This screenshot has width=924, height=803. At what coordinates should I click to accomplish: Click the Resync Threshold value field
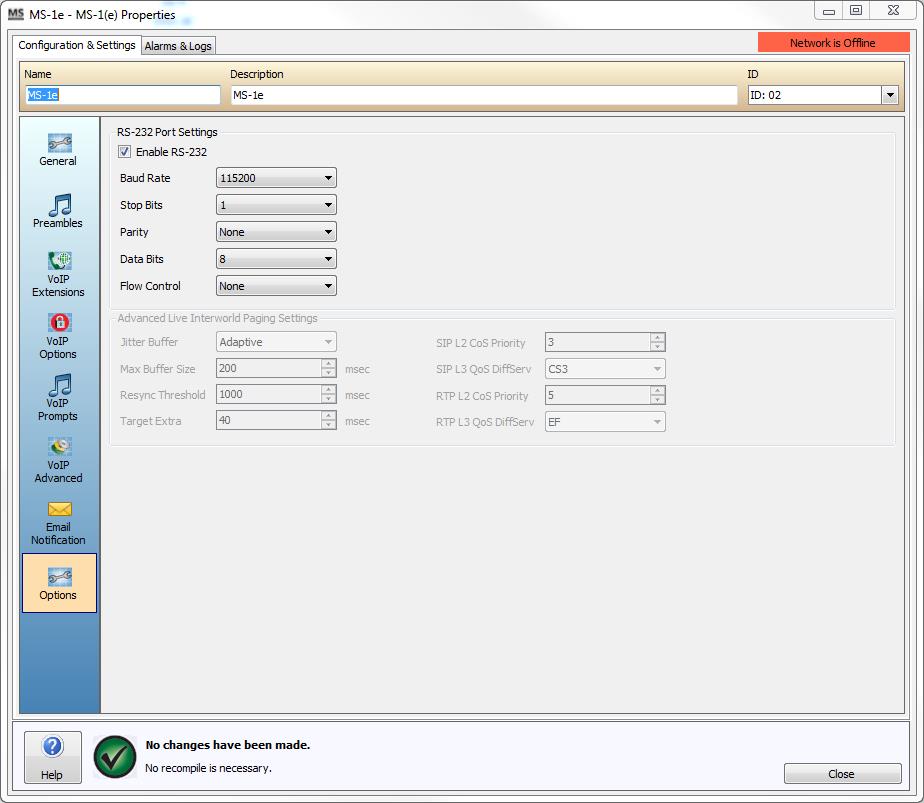click(269, 394)
